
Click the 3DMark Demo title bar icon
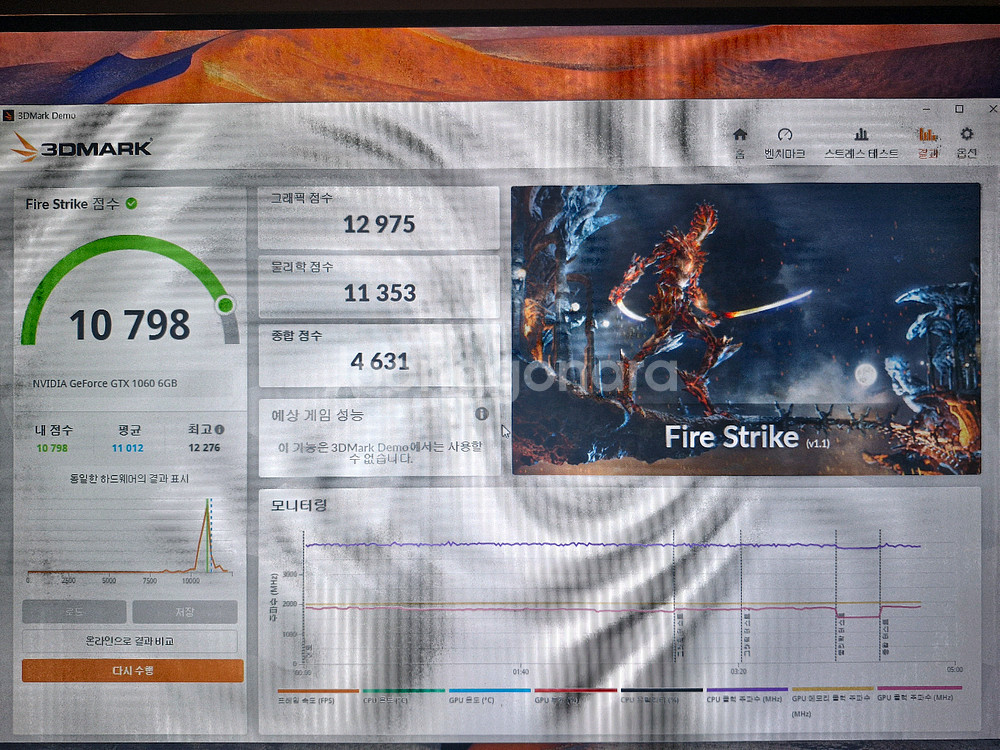(8, 115)
